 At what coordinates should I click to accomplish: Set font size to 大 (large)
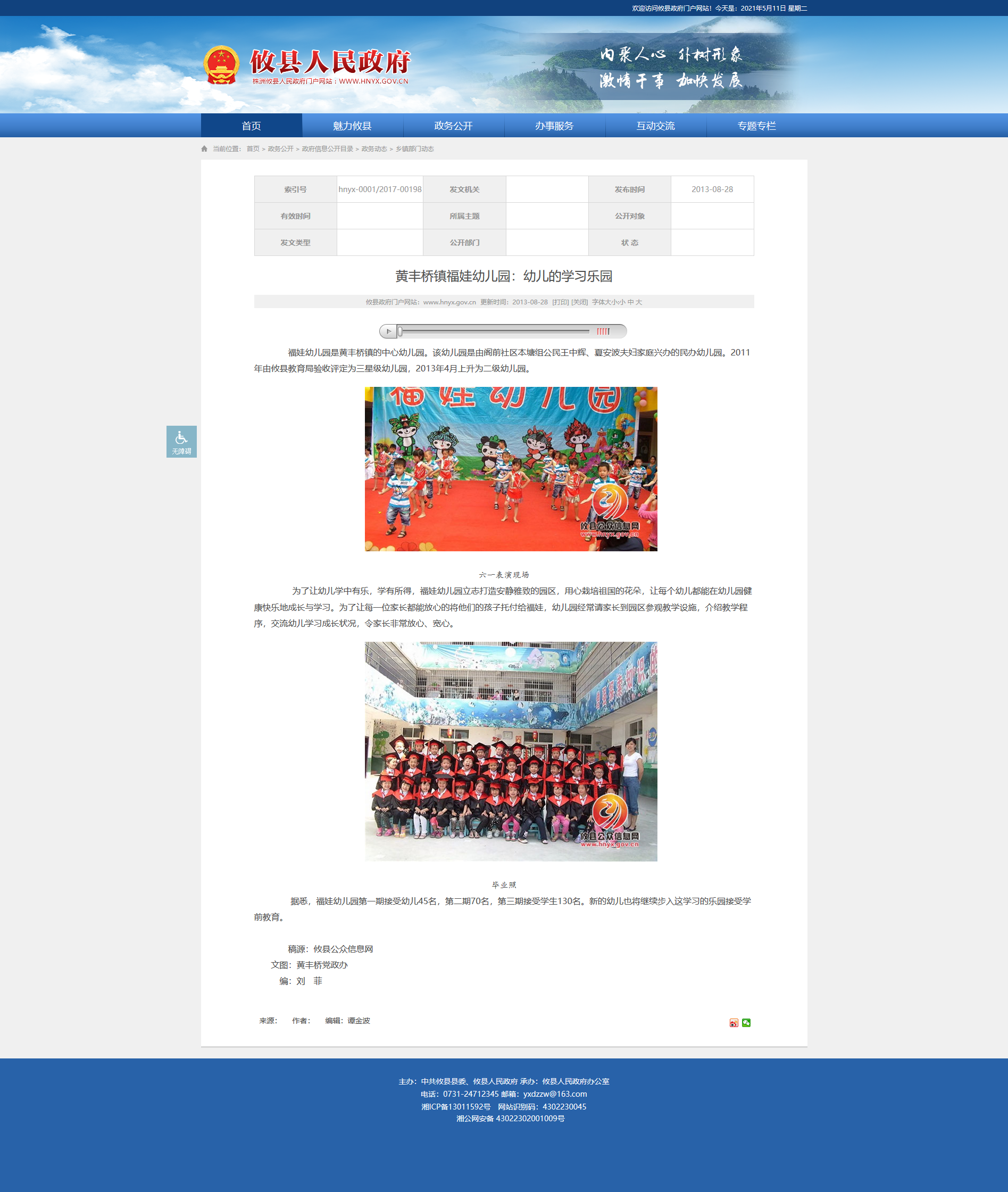[639, 302]
